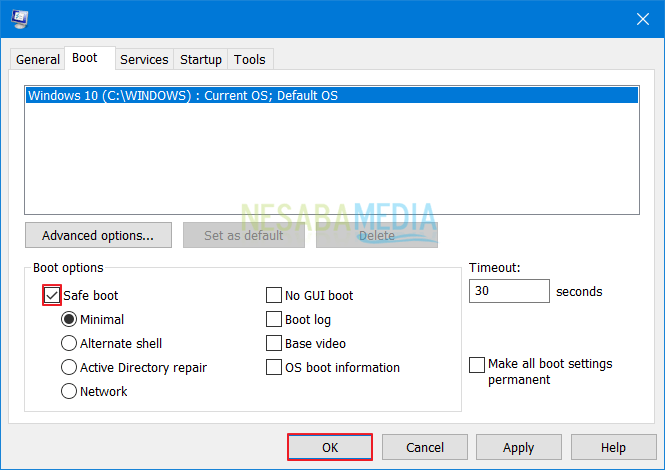Click the System Configuration title bar icon
The image size is (665, 470).
[x=19, y=19]
